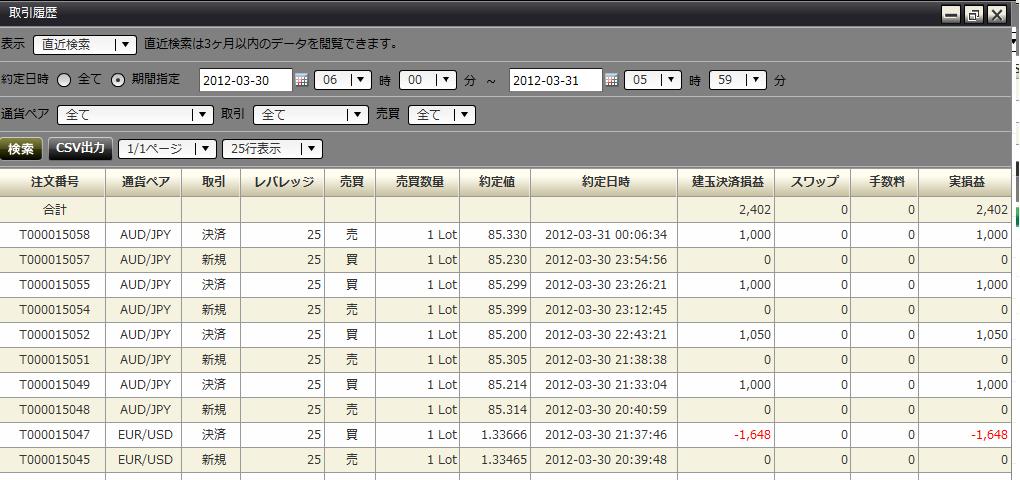Open the 直近検索 display dropdown

coord(85,44)
